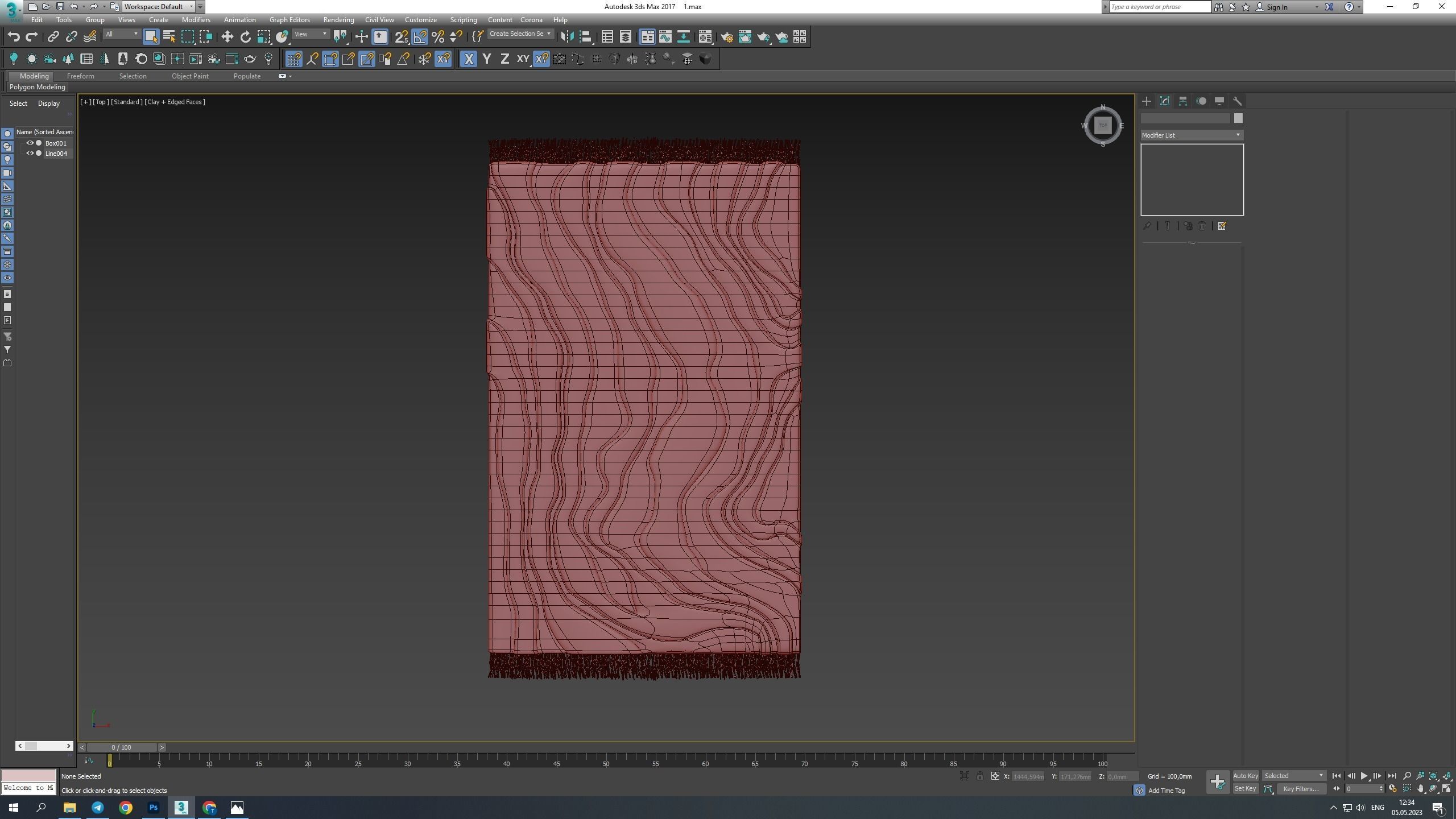Open Select by Name dialog icon

[x=169, y=37]
